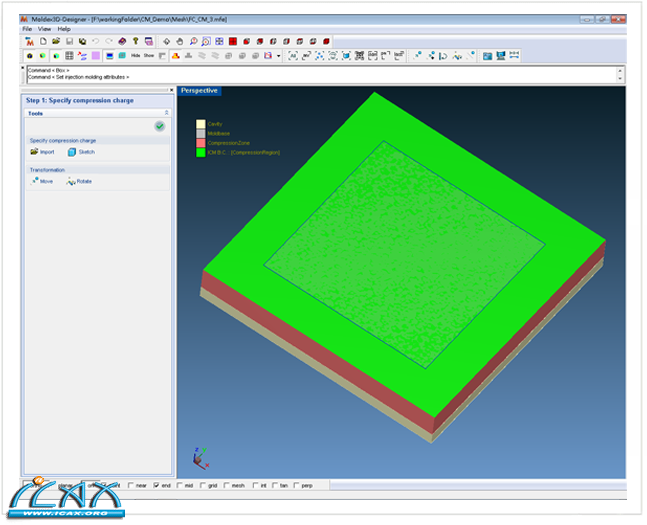Enable the 'near' snap checkbox

click(129, 486)
